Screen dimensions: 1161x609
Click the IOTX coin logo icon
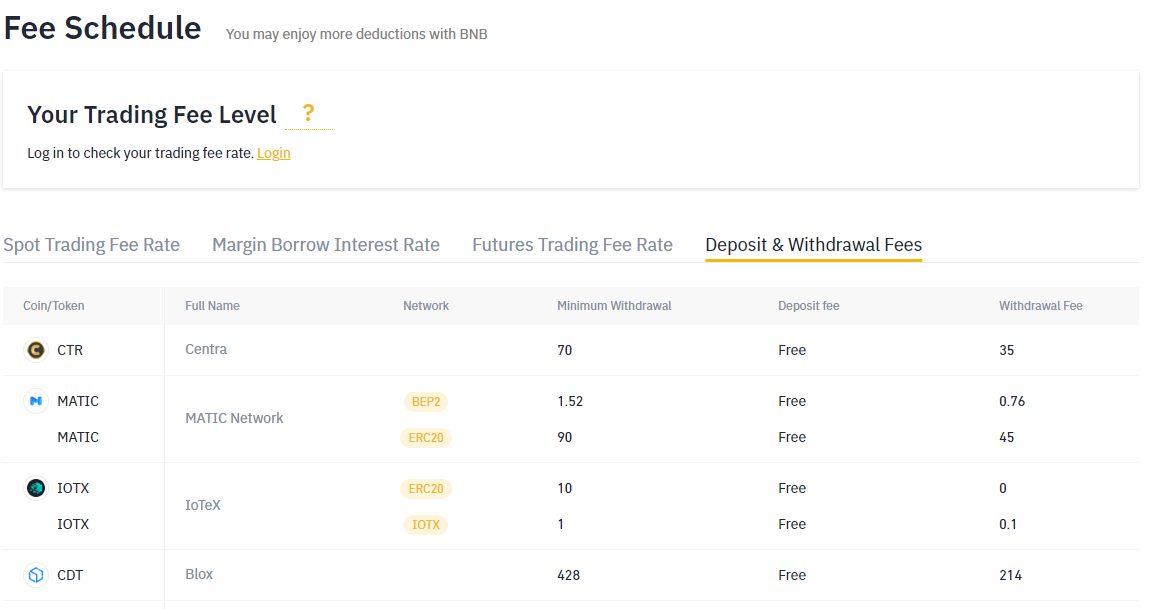tap(36, 488)
